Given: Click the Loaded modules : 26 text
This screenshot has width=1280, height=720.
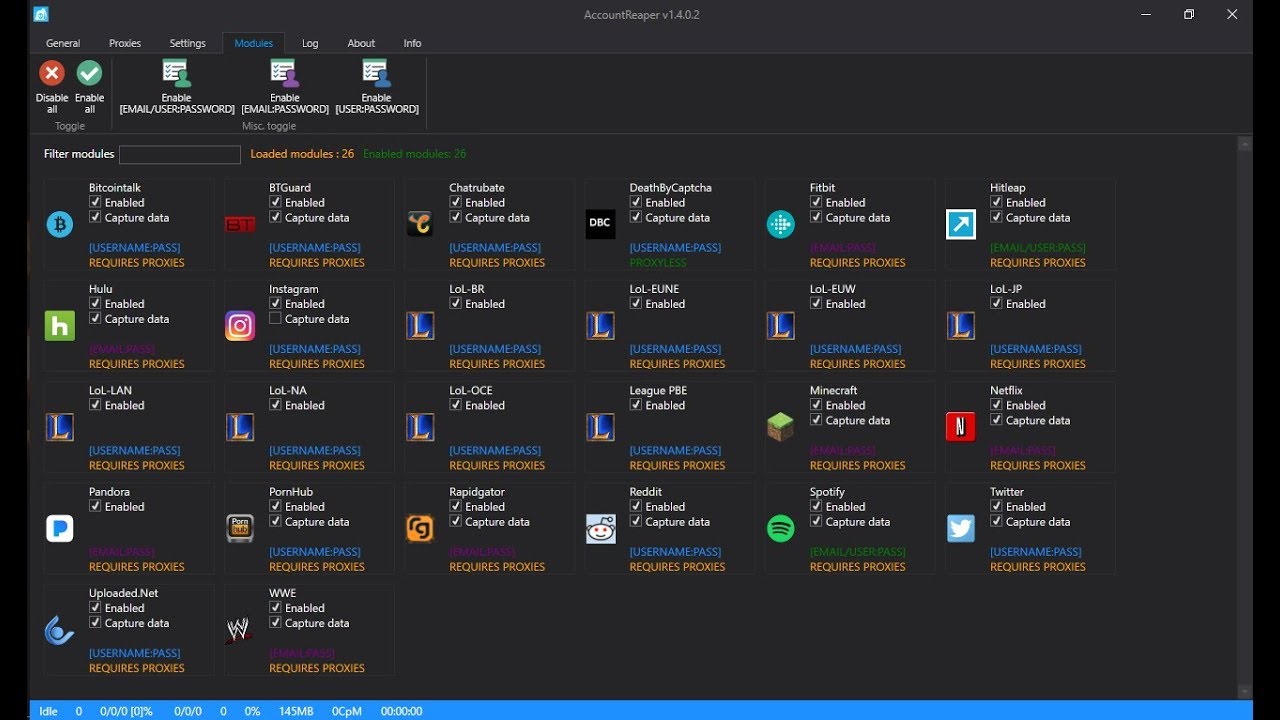Looking at the screenshot, I should [302, 154].
